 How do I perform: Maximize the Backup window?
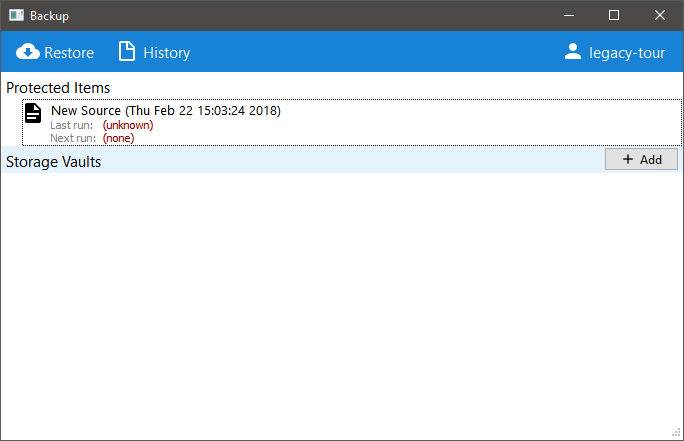tap(614, 15)
